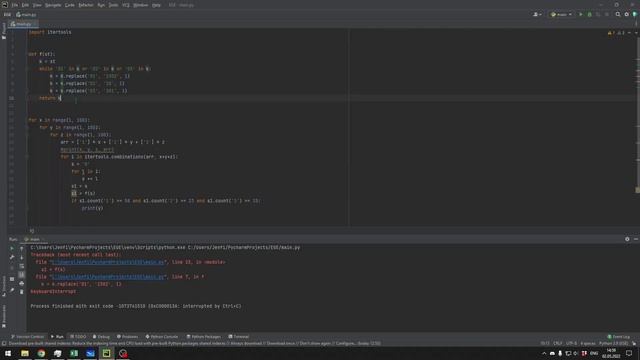Viewport: 640px width, 360px height.
Task: Click the Up the stack trace arrow
Action: 22,248
